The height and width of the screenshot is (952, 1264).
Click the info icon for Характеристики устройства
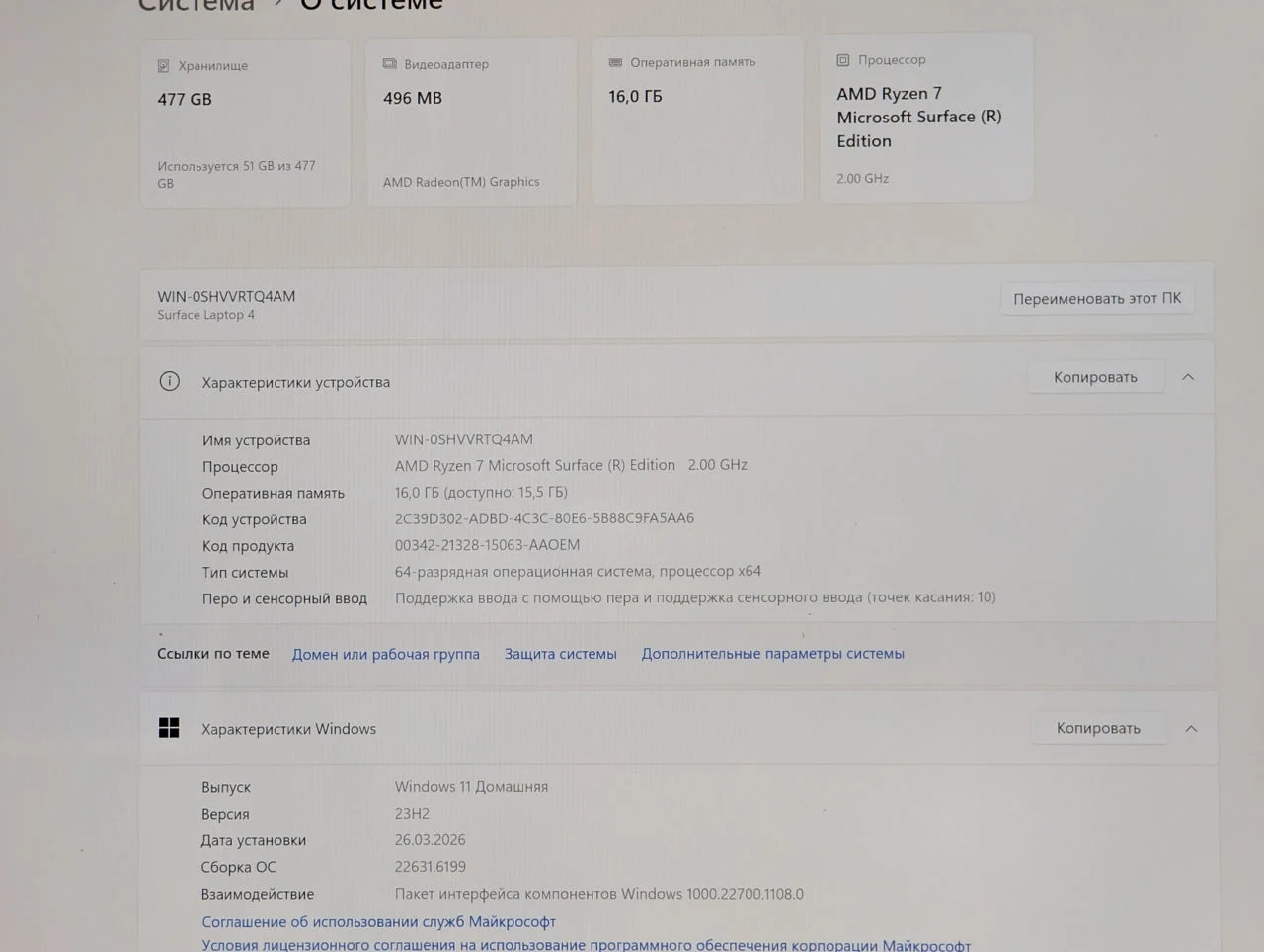pos(170,381)
